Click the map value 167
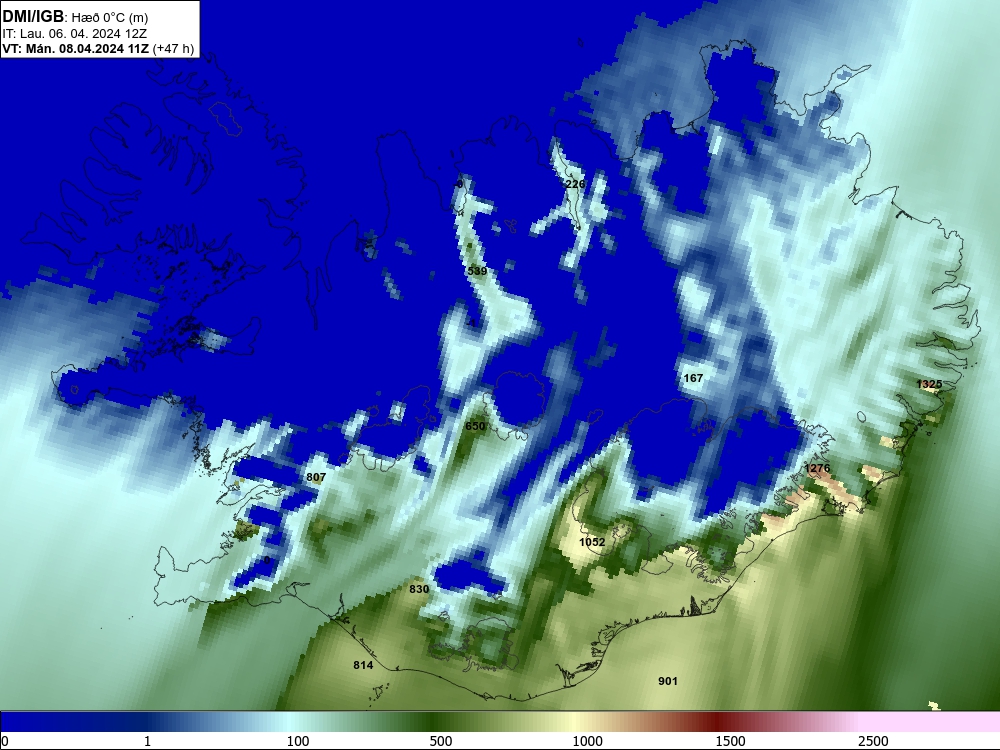This screenshot has width=1000, height=750. point(693,378)
